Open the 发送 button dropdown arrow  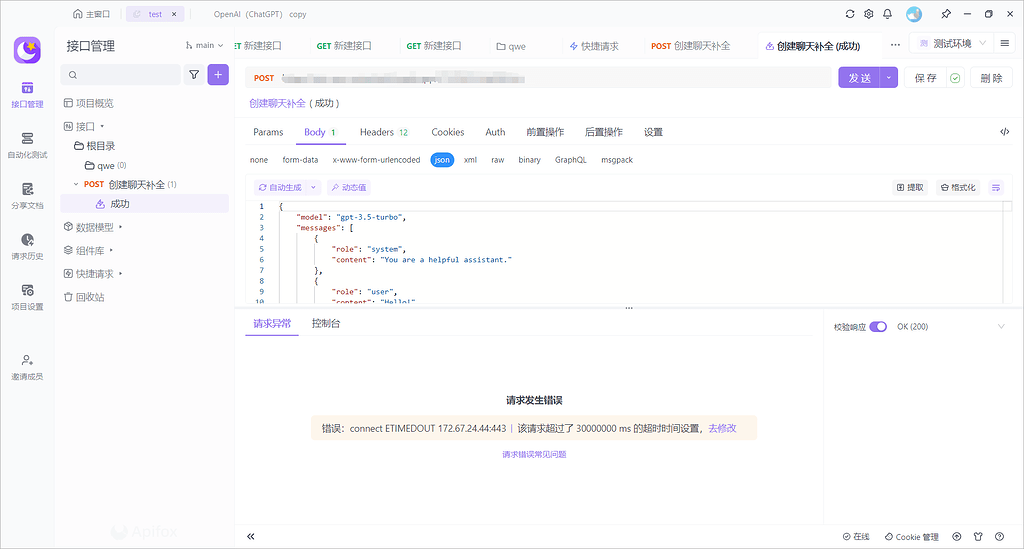[889, 78]
